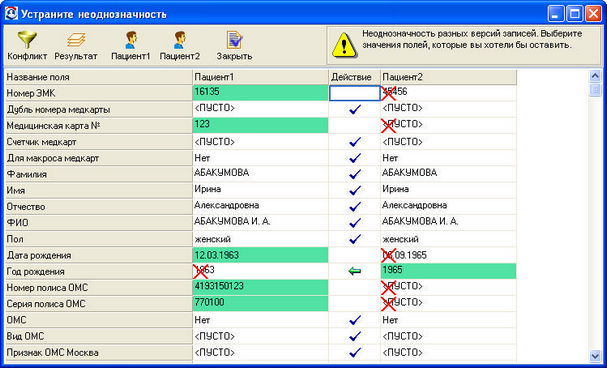Select Пациент2 birth year 1965

(x=448, y=271)
